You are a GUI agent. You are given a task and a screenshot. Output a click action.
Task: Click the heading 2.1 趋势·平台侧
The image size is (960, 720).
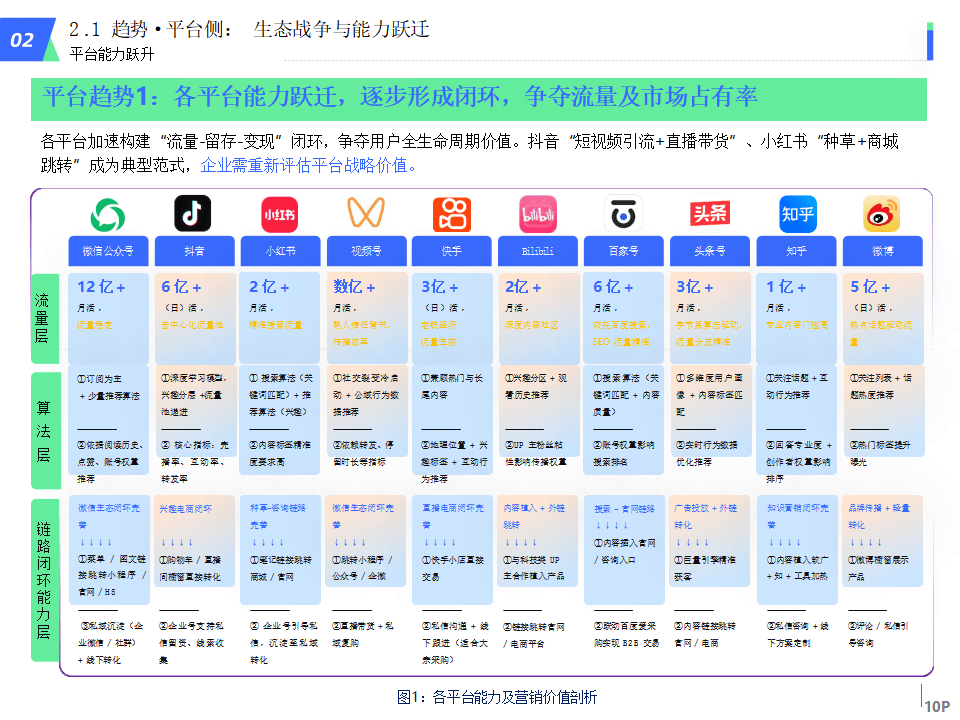(x=249, y=29)
